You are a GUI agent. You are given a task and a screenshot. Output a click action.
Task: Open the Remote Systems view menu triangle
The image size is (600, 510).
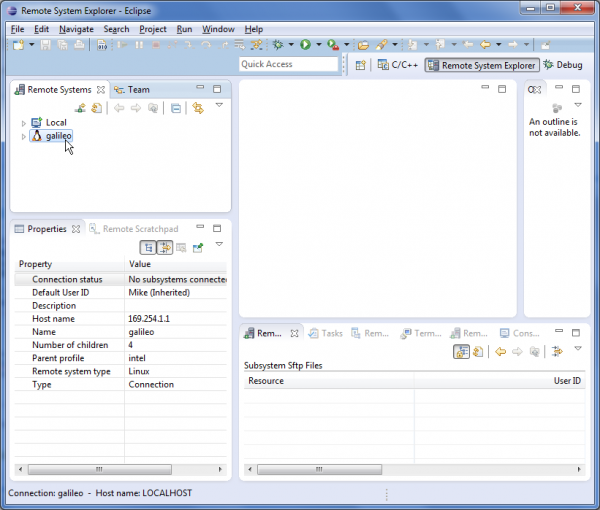click(x=219, y=105)
